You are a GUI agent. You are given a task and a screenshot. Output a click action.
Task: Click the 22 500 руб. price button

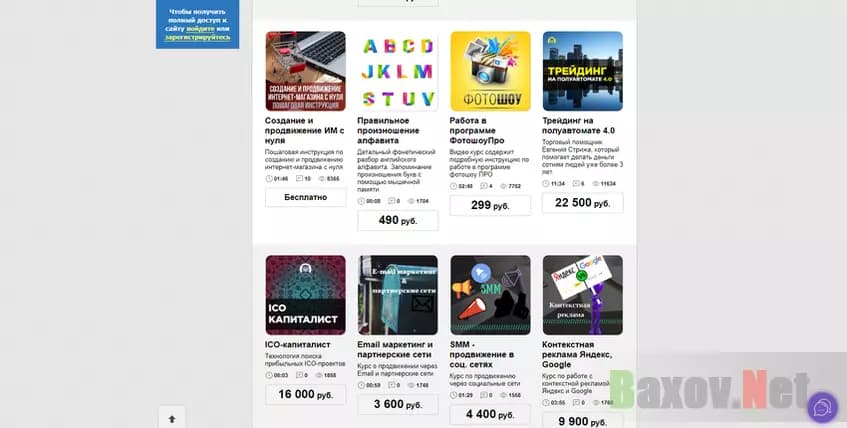tap(582, 203)
